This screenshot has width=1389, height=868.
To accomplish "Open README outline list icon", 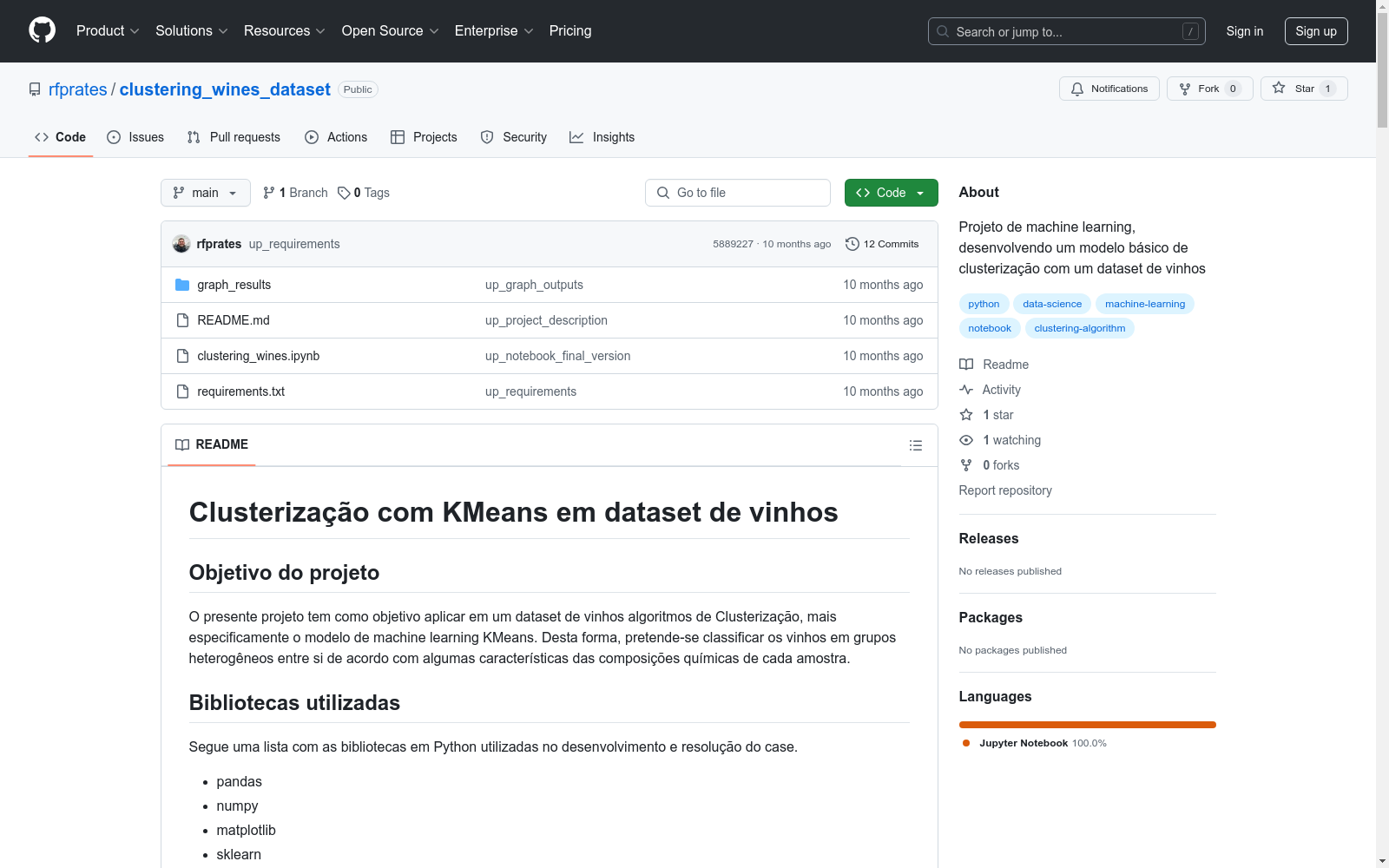I will (915, 445).
